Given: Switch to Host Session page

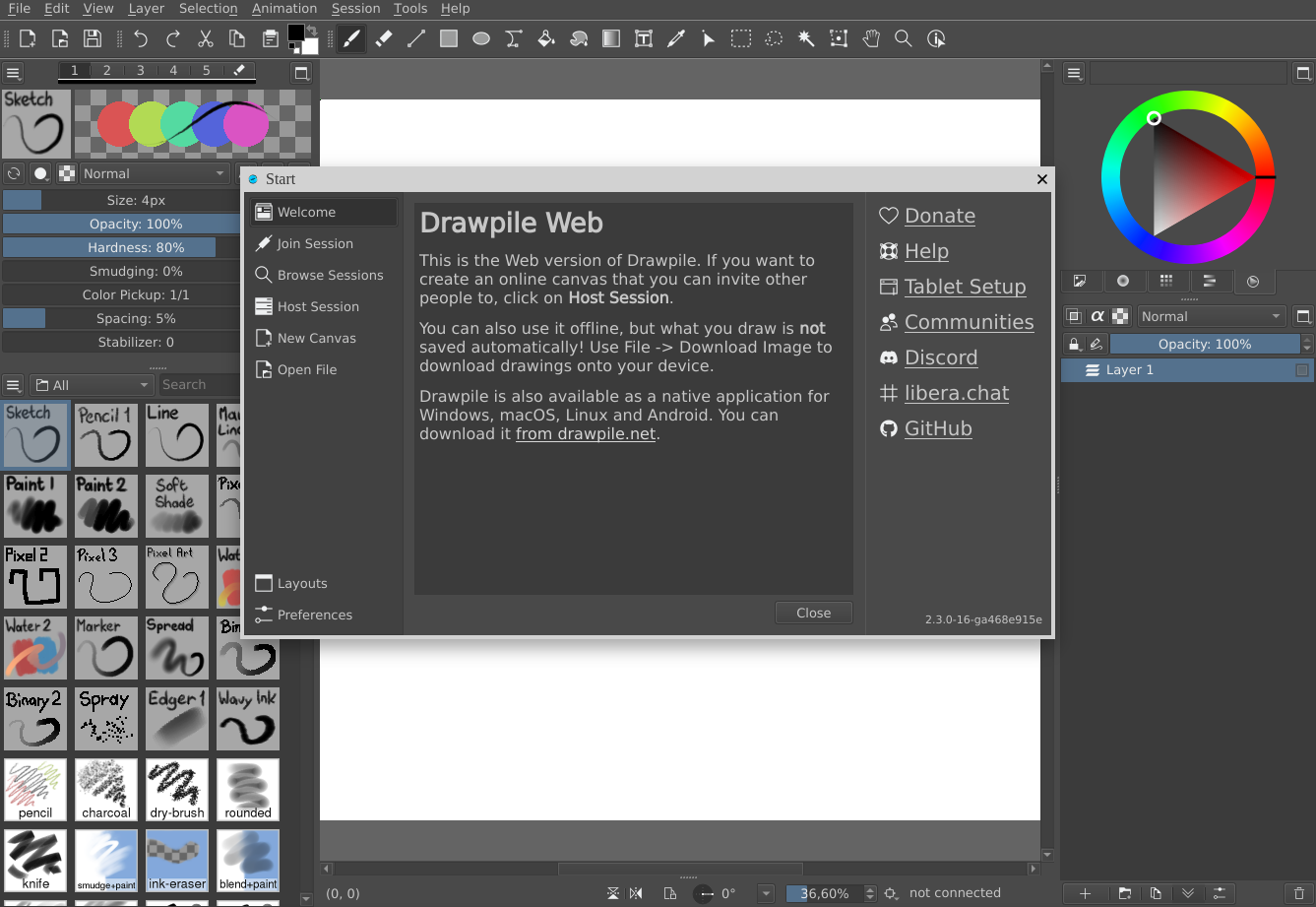Looking at the screenshot, I should click(324, 306).
